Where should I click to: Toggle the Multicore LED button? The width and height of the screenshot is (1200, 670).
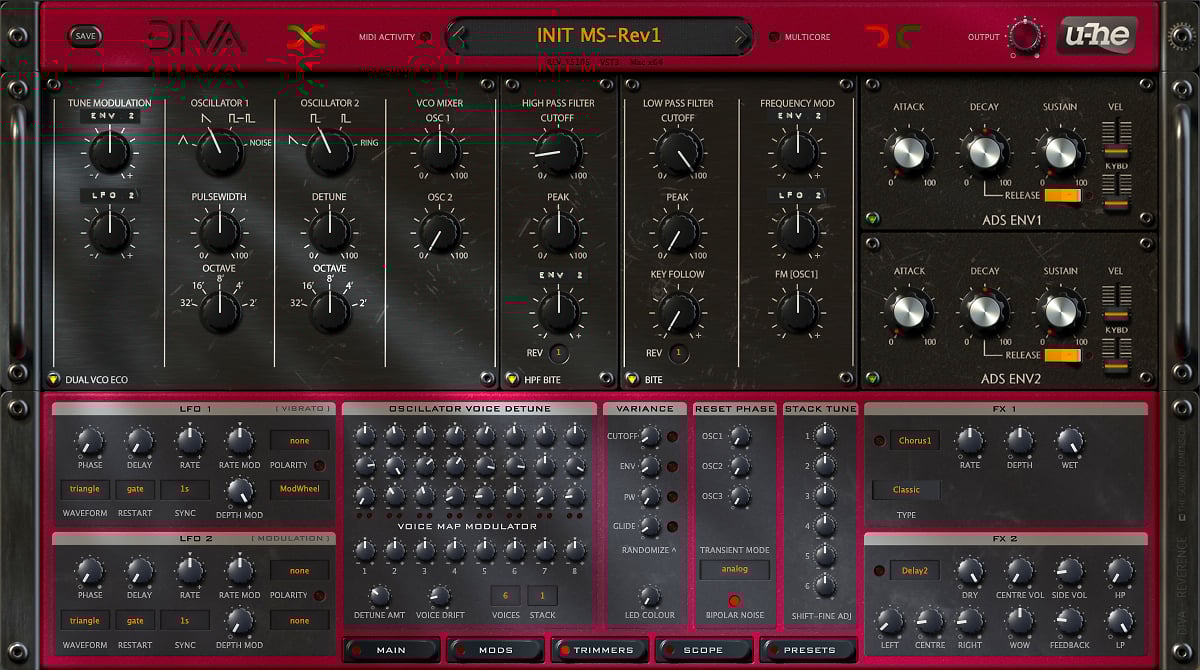(774, 37)
